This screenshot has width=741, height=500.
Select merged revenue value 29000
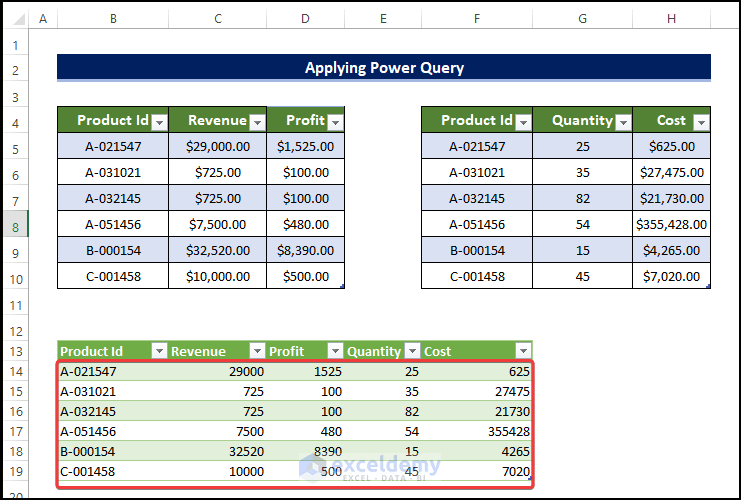click(218, 371)
